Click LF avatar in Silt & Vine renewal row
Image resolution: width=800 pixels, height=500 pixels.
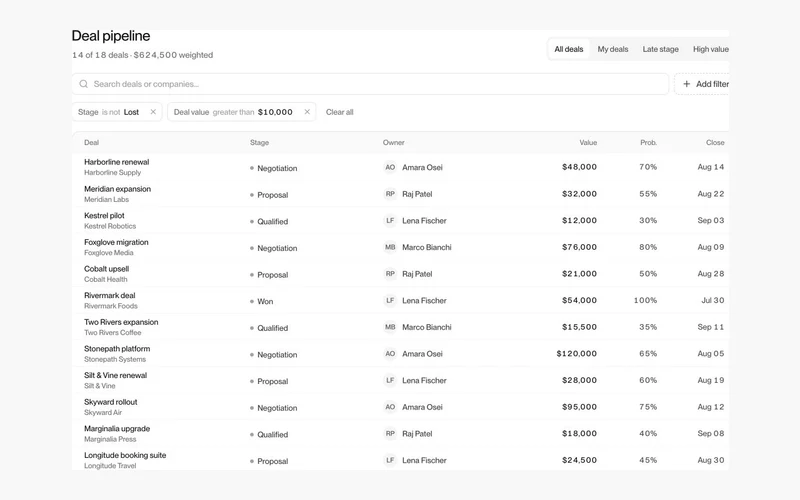390,380
